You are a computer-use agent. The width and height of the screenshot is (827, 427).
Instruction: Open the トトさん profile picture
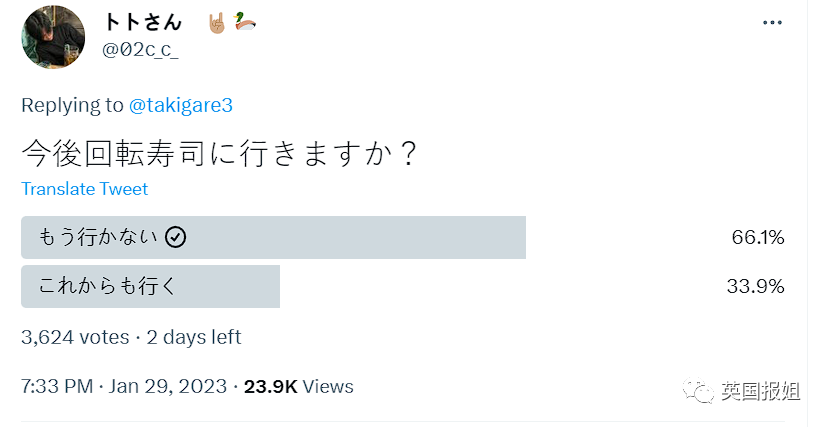(x=53, y=37)
